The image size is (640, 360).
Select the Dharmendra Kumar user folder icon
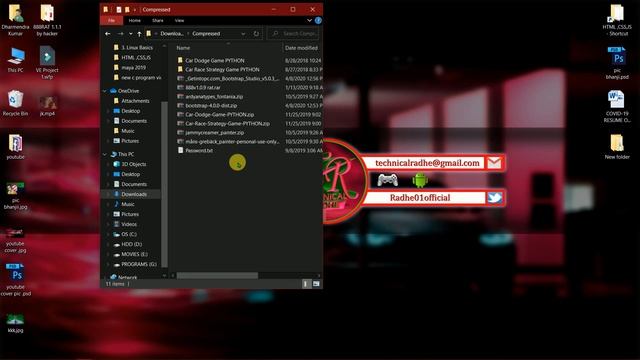click(x=16, y=20)
